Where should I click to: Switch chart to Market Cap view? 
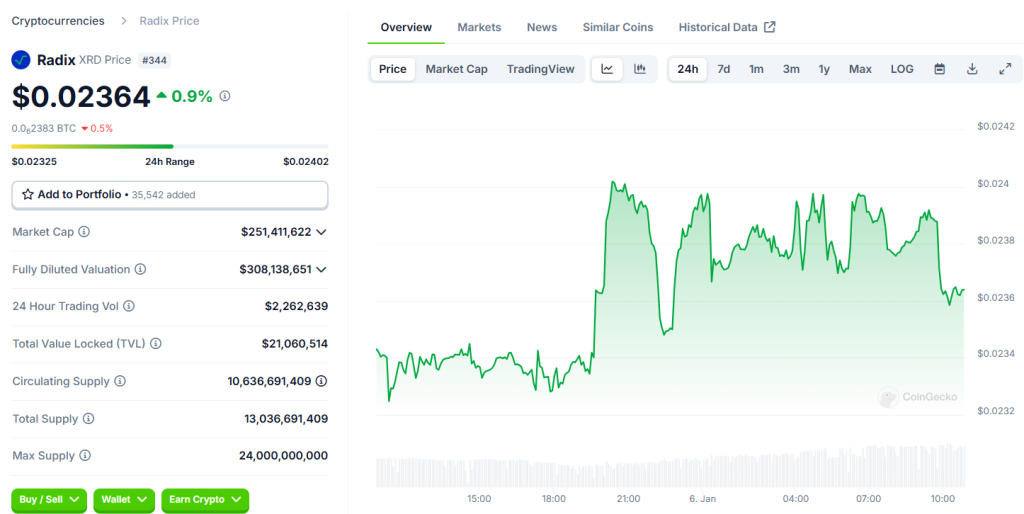[x=456, y=69]
